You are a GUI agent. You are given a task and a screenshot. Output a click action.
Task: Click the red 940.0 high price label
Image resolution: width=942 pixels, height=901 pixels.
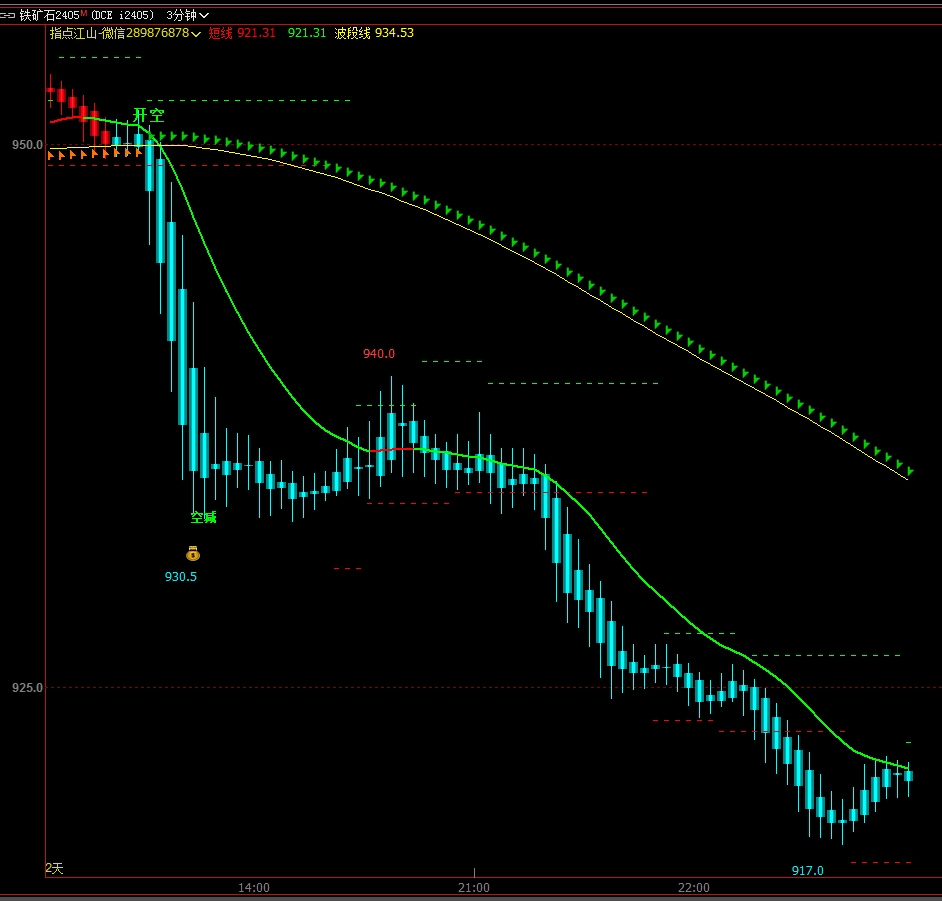379,353
